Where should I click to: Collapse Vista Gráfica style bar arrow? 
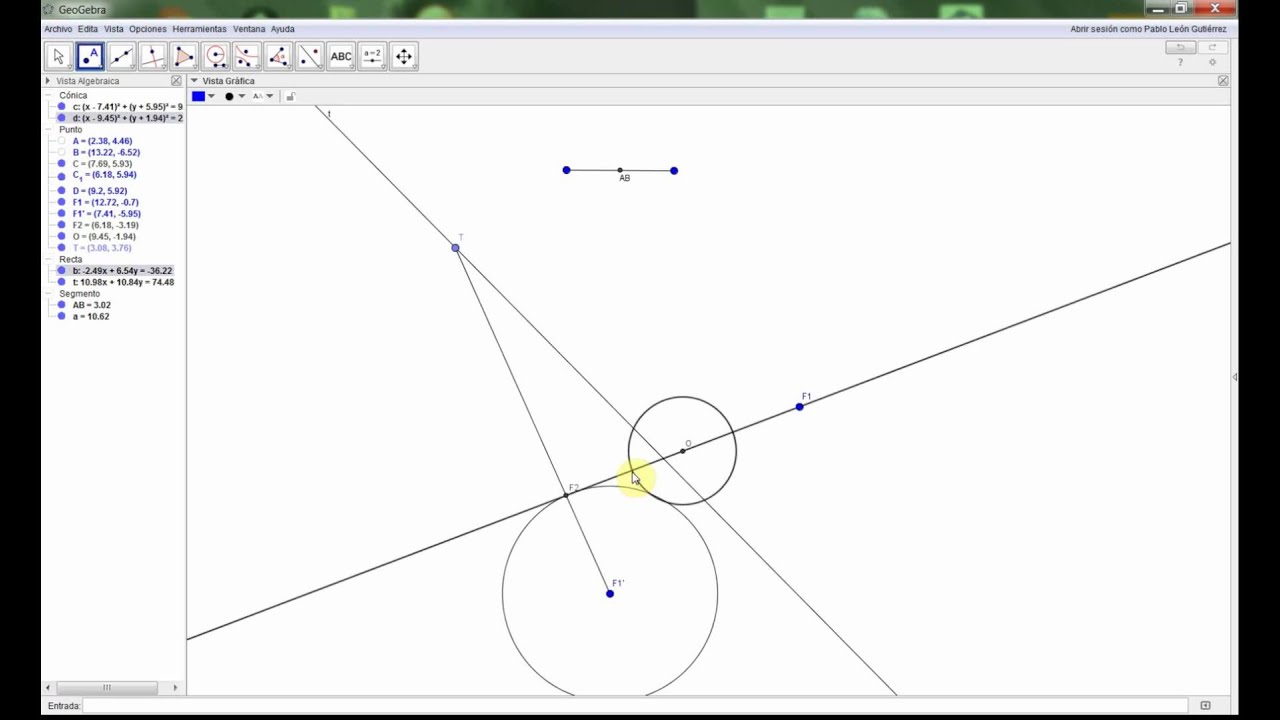(194, 81)
